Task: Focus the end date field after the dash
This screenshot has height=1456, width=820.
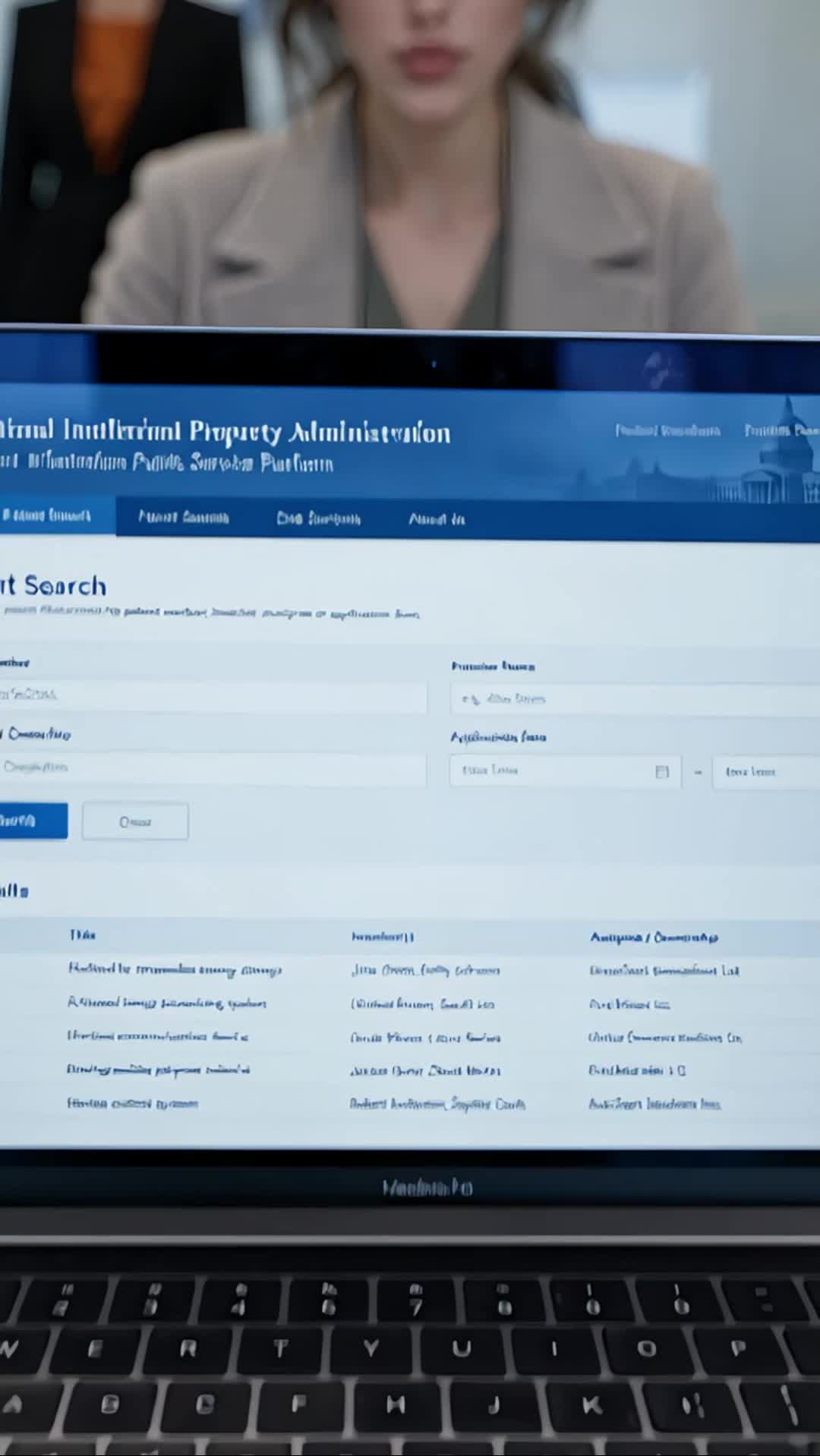Action: 766,772
